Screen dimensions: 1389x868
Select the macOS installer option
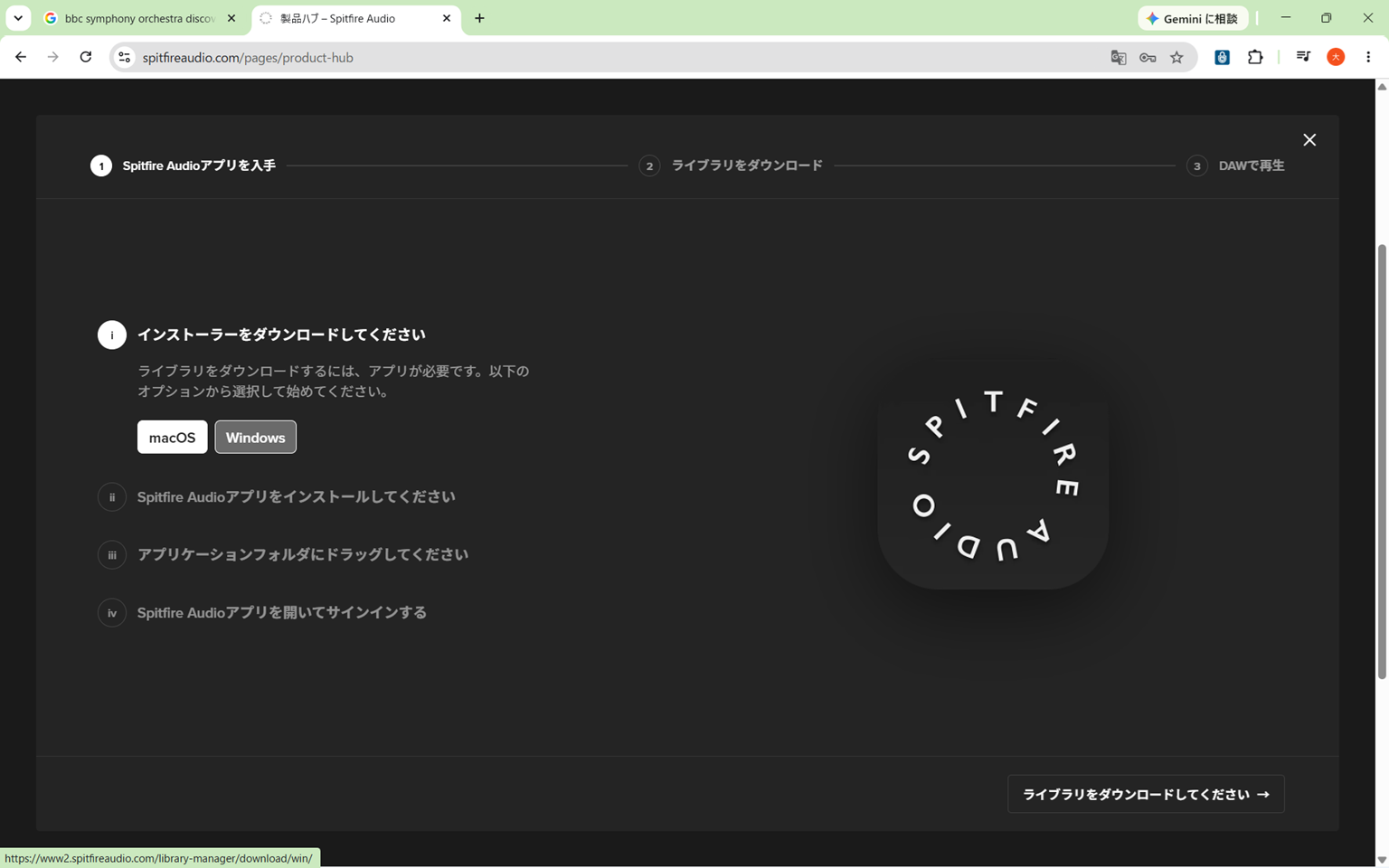point(172,437)
